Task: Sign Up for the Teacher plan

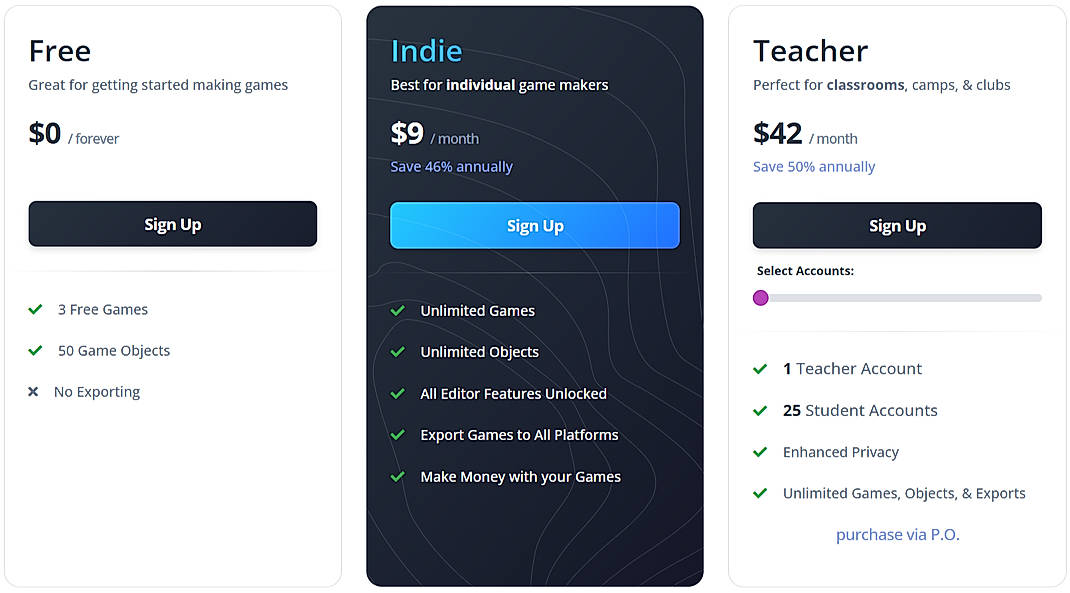Action: 896,225
